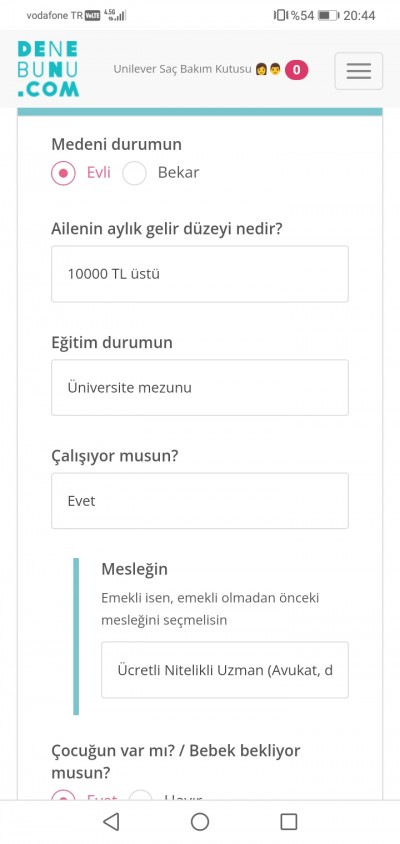The image size is (400, 844).
Task: Tap the Android back triangle button
Action: pyautogui.click(x=111, y=821)
